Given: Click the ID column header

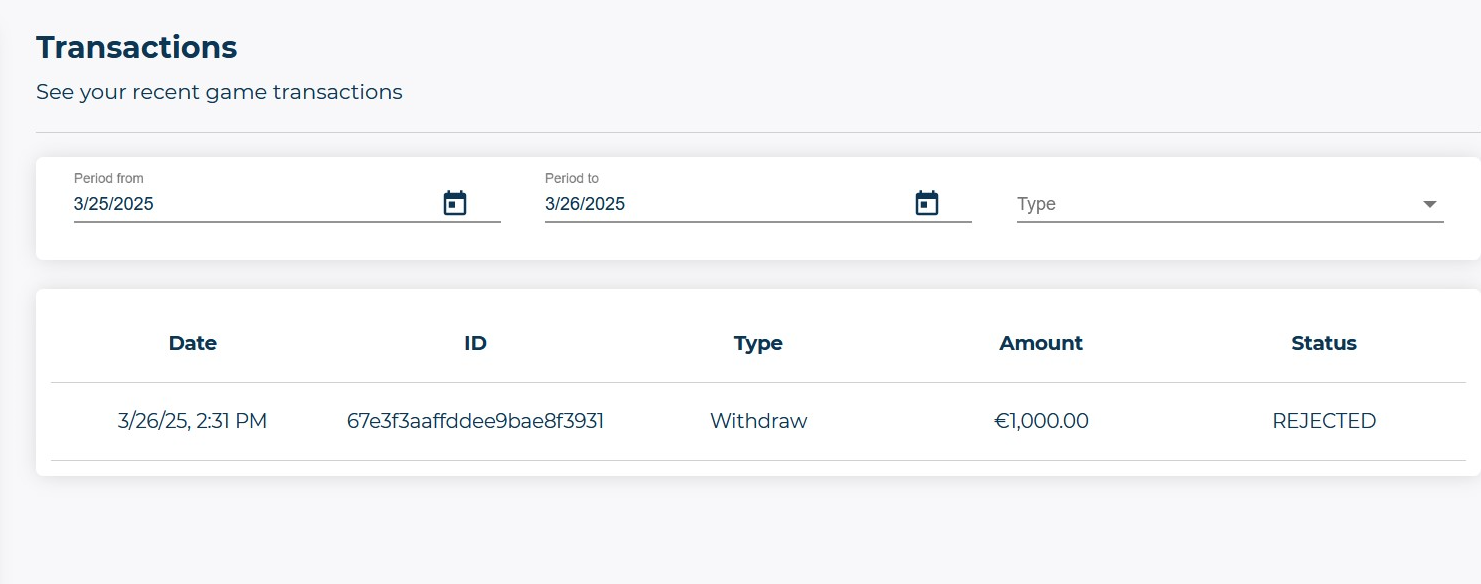Looking at the screenshot, I should pos(475,343).
